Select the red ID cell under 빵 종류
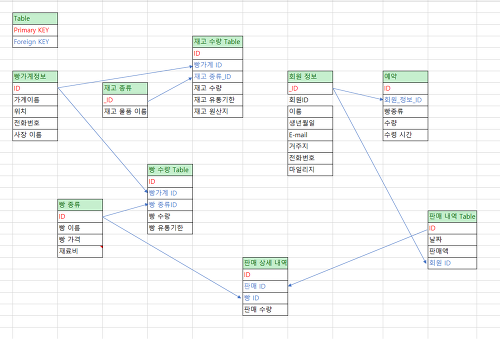The height and width of the screenshot is (362, 500). (x=80, y=217)
